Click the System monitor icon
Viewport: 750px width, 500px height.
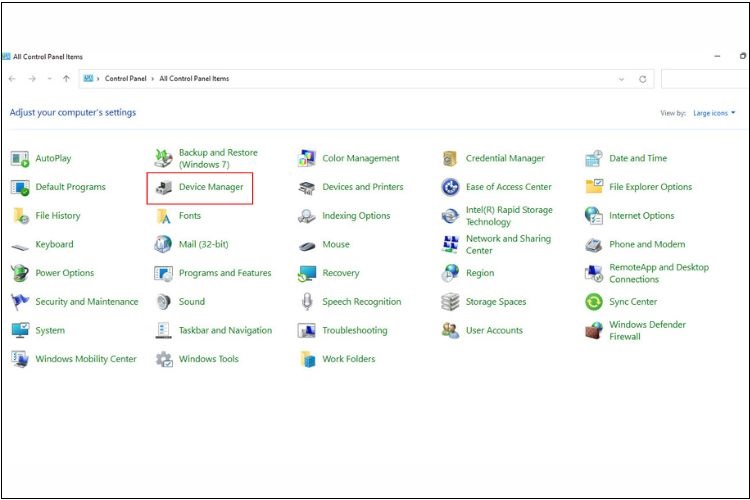coord(20,330)
